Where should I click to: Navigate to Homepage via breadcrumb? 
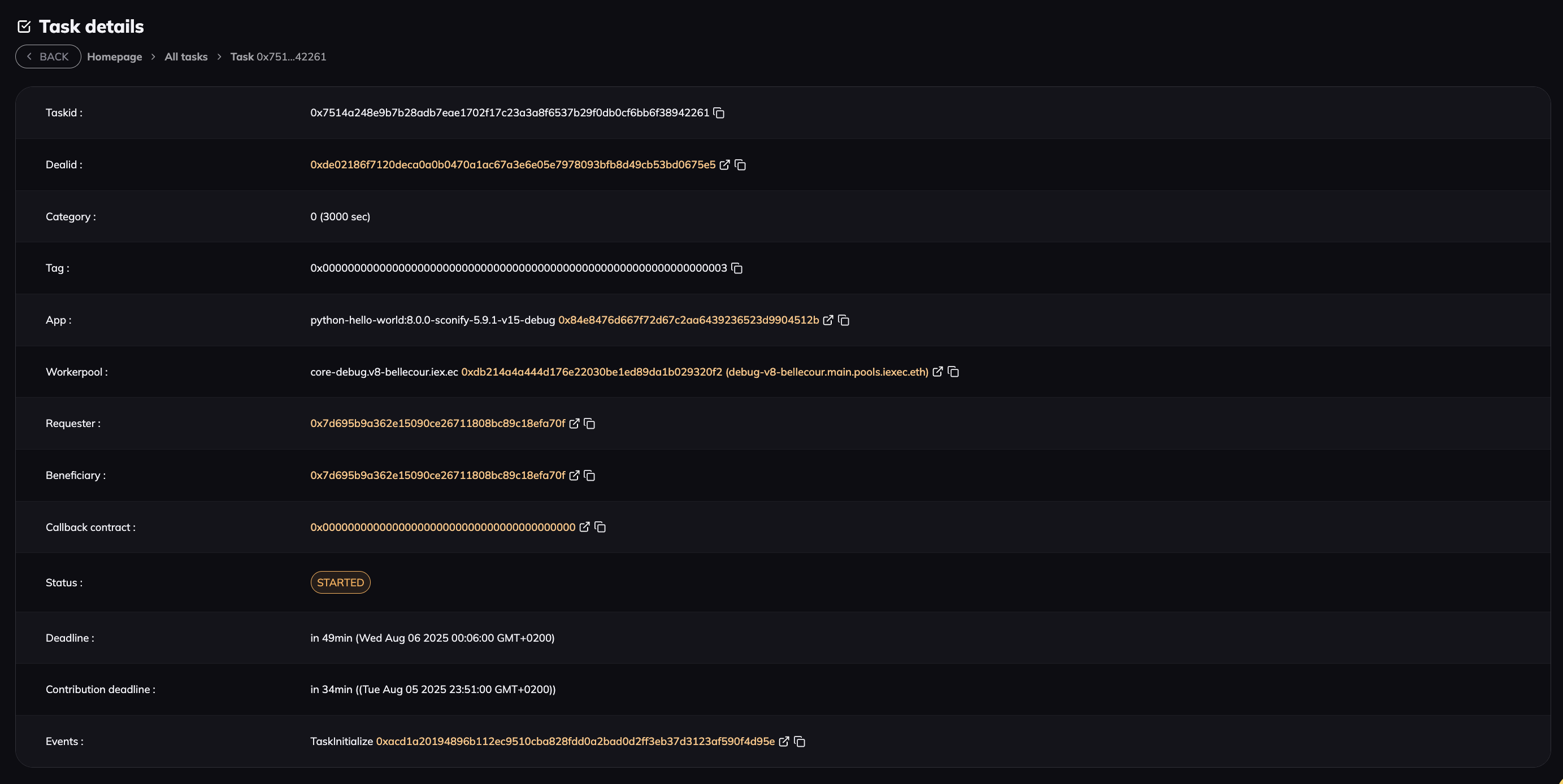pyautogui.click(x=115, y=56)
